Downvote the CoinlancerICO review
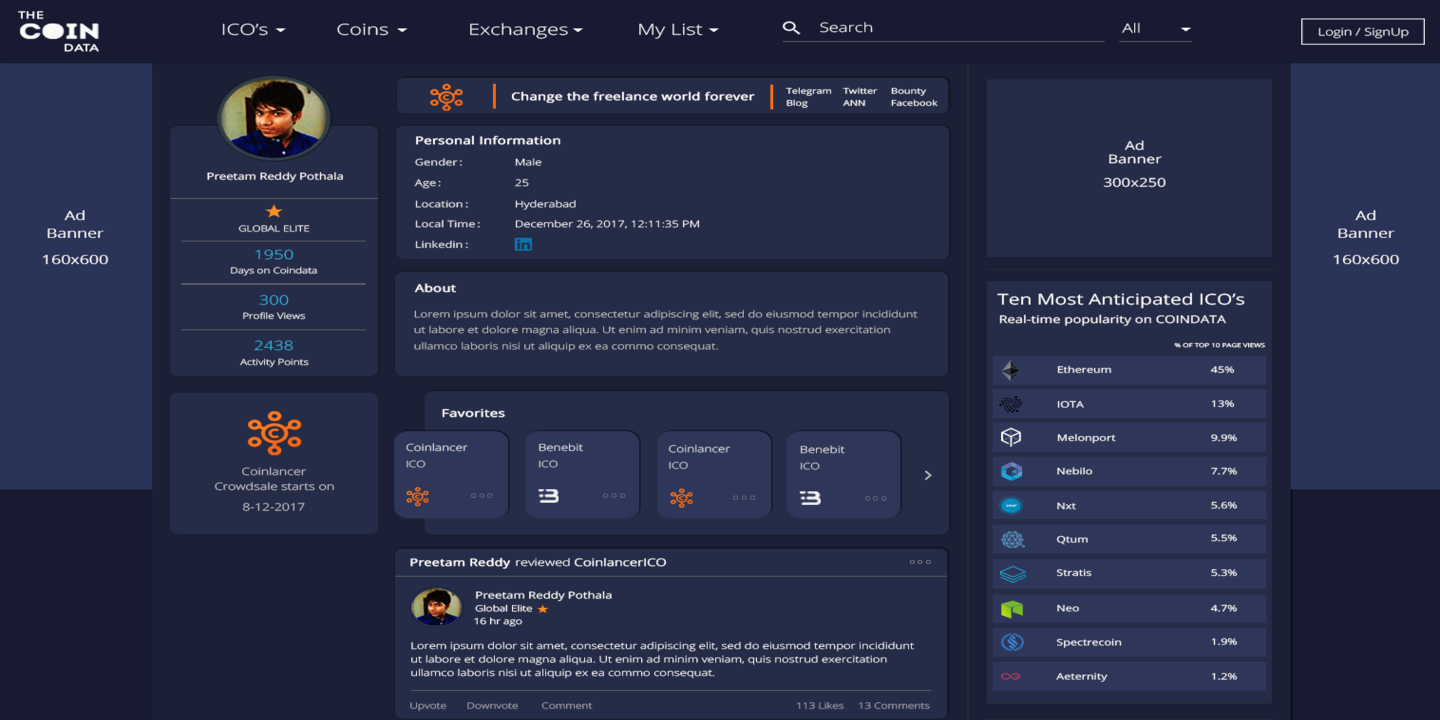Viewport: 1440px width, 720px height. coord(492,706)
